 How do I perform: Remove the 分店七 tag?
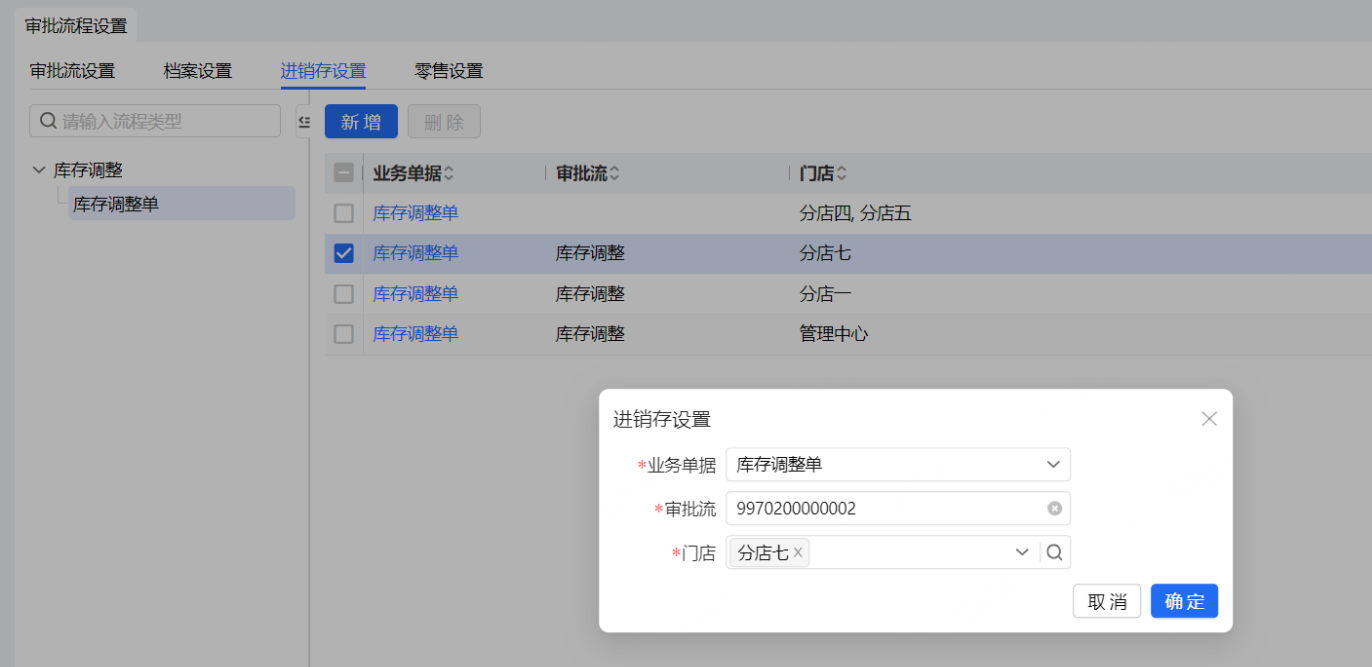pos(798,553)
